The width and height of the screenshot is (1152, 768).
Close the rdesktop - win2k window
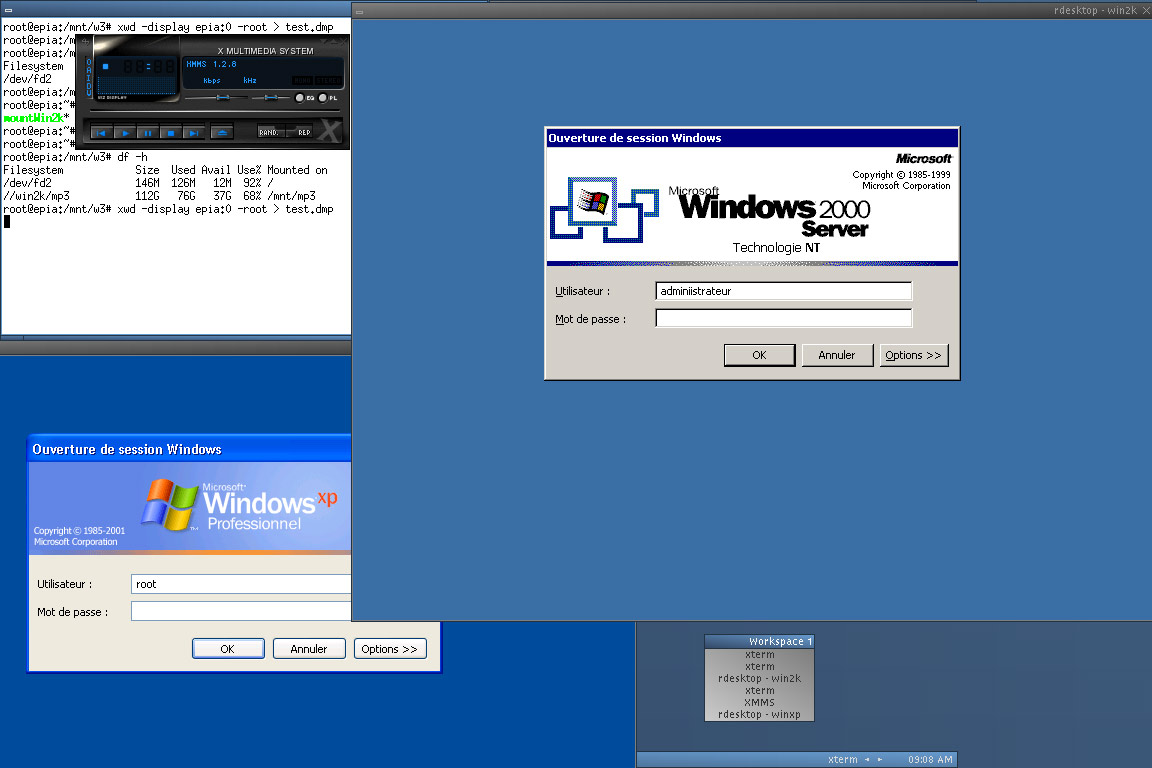(x=1145, y=10)
